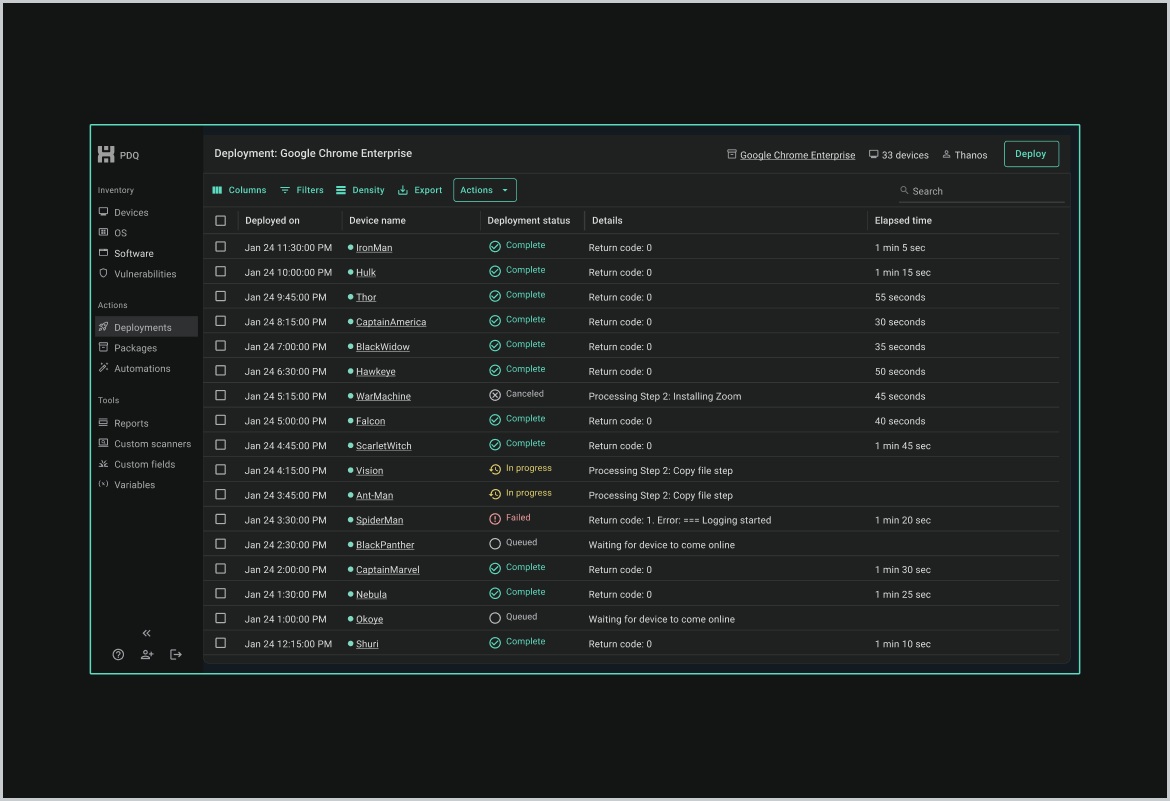Click the Deploy button
Screen dimensions: 1170x801
tap(1030, 154)
